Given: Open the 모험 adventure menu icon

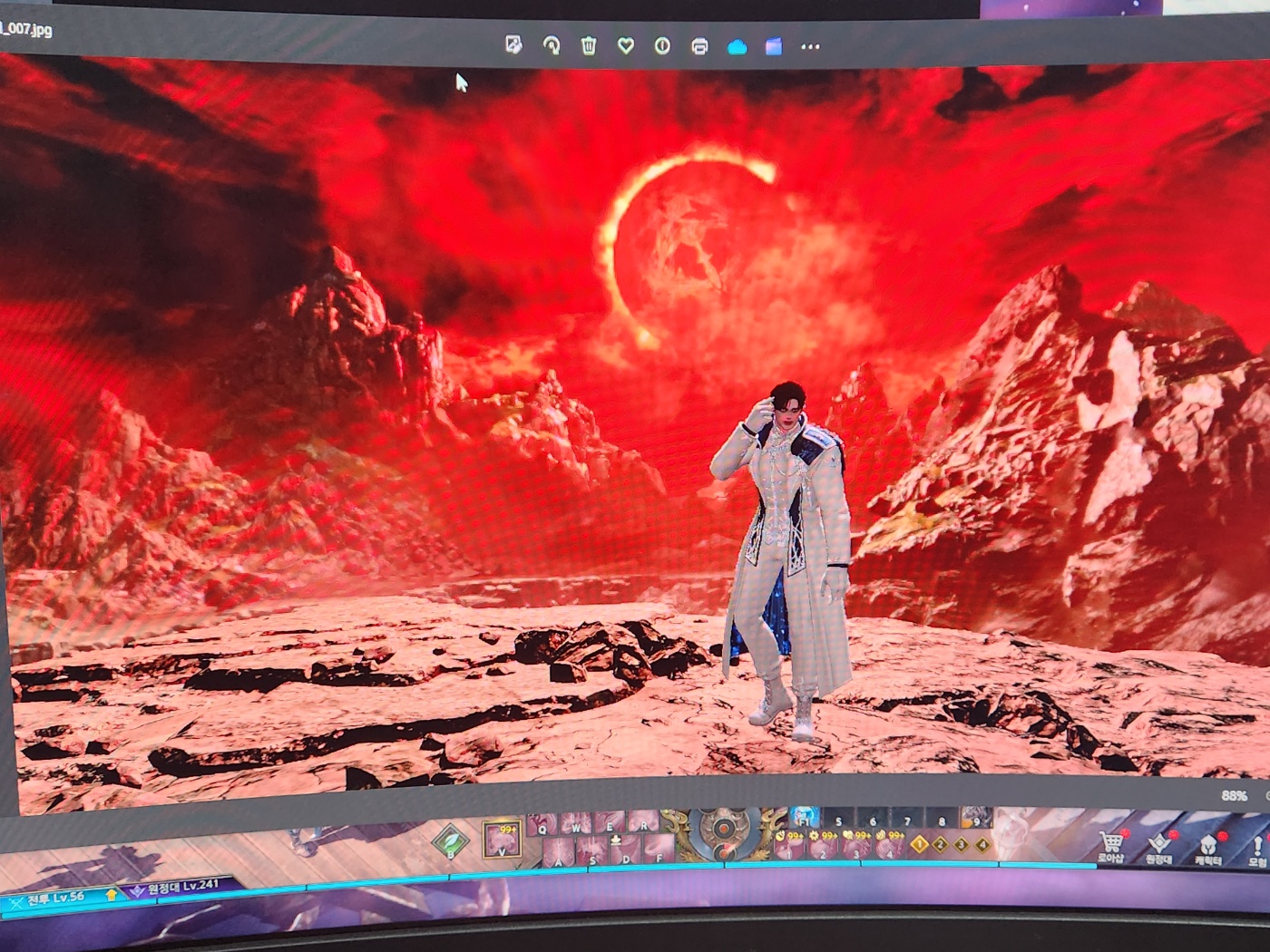Looking at the screenshot, I should point(1257,850).
